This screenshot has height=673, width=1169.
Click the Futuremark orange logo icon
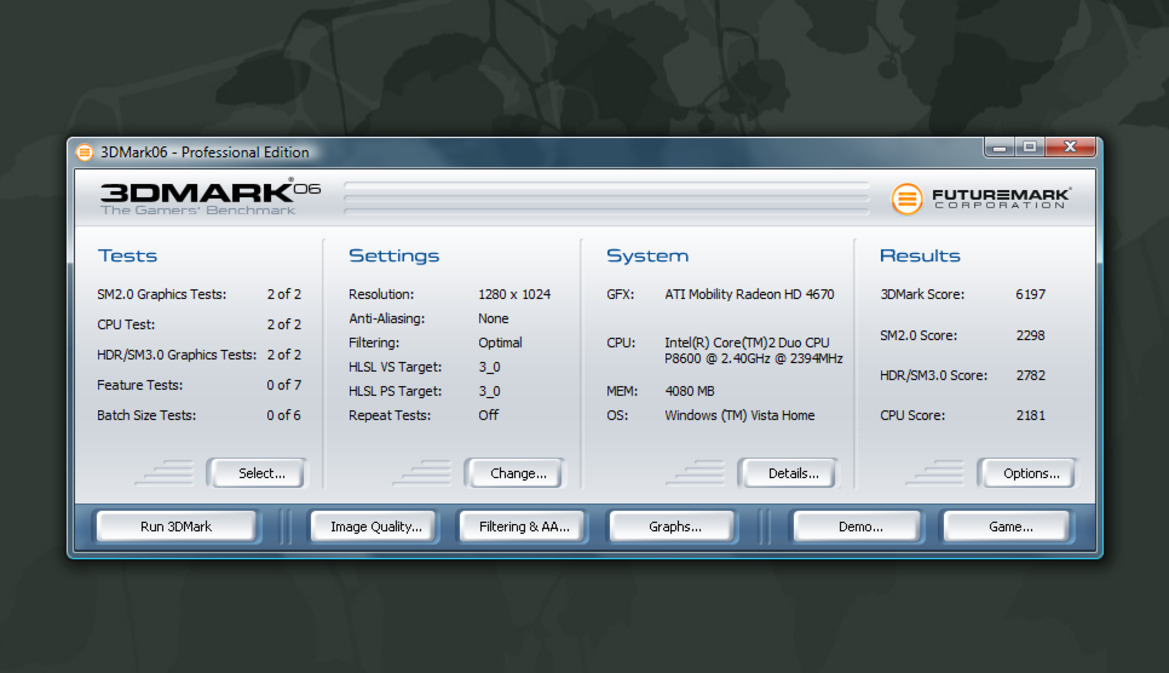907,199
